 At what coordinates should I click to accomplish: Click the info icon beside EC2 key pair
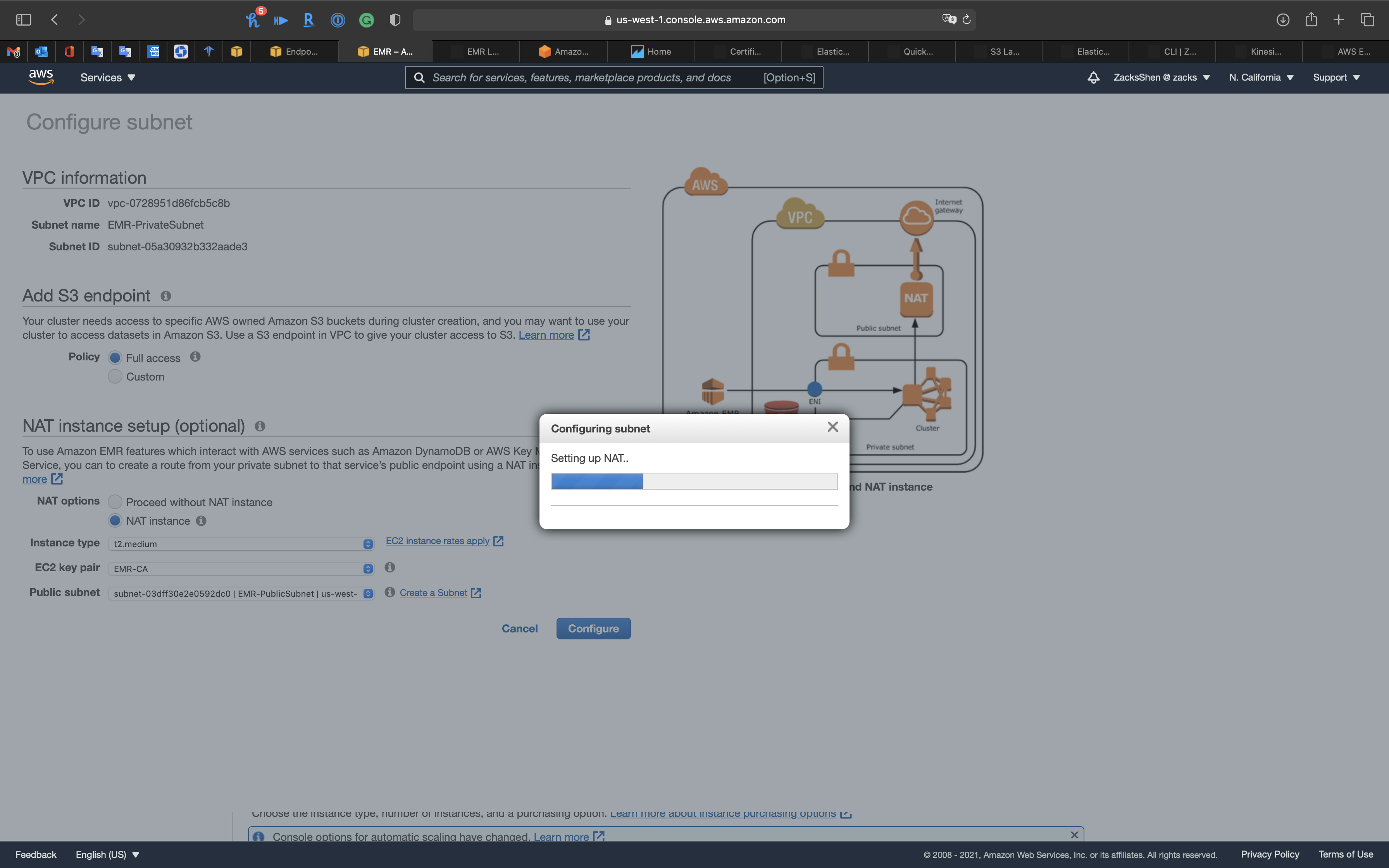pyautogui.click(x=390, y=567)
